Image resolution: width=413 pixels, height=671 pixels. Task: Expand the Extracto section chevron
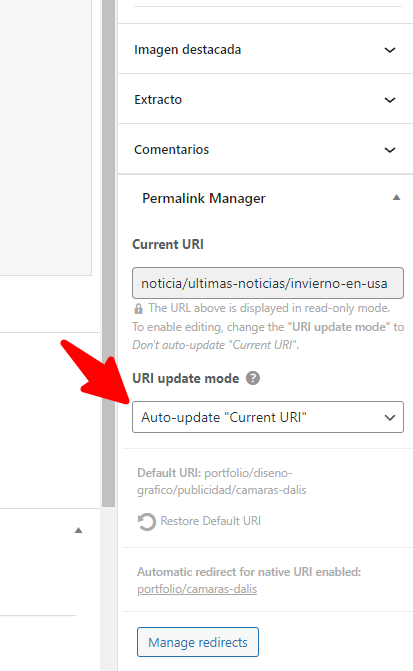pos(390,100)
